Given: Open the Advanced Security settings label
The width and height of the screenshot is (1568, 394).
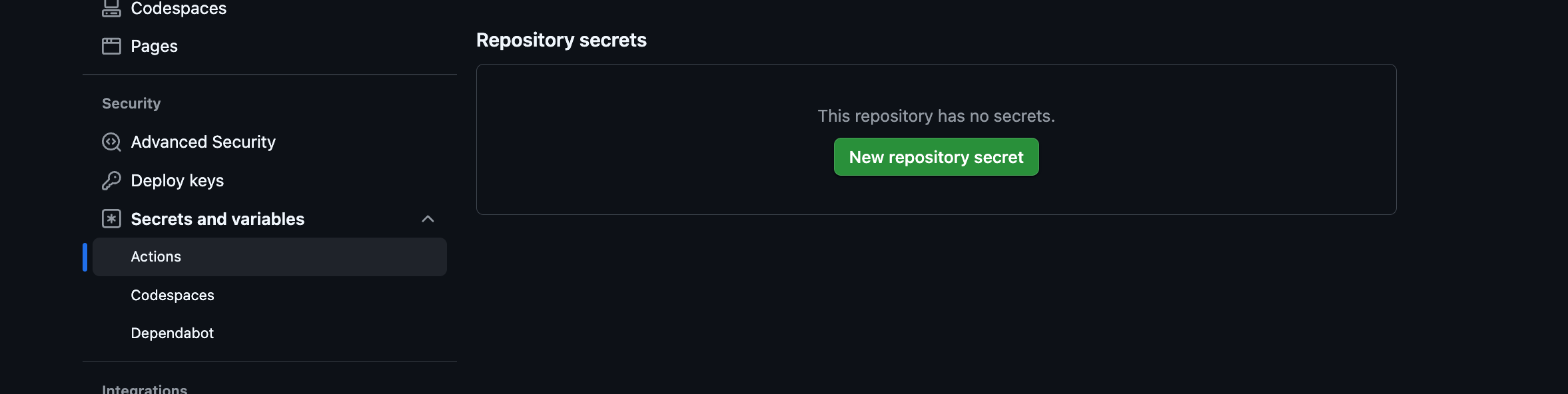Looking at the screenshot, I should click(x=203, y=142).
